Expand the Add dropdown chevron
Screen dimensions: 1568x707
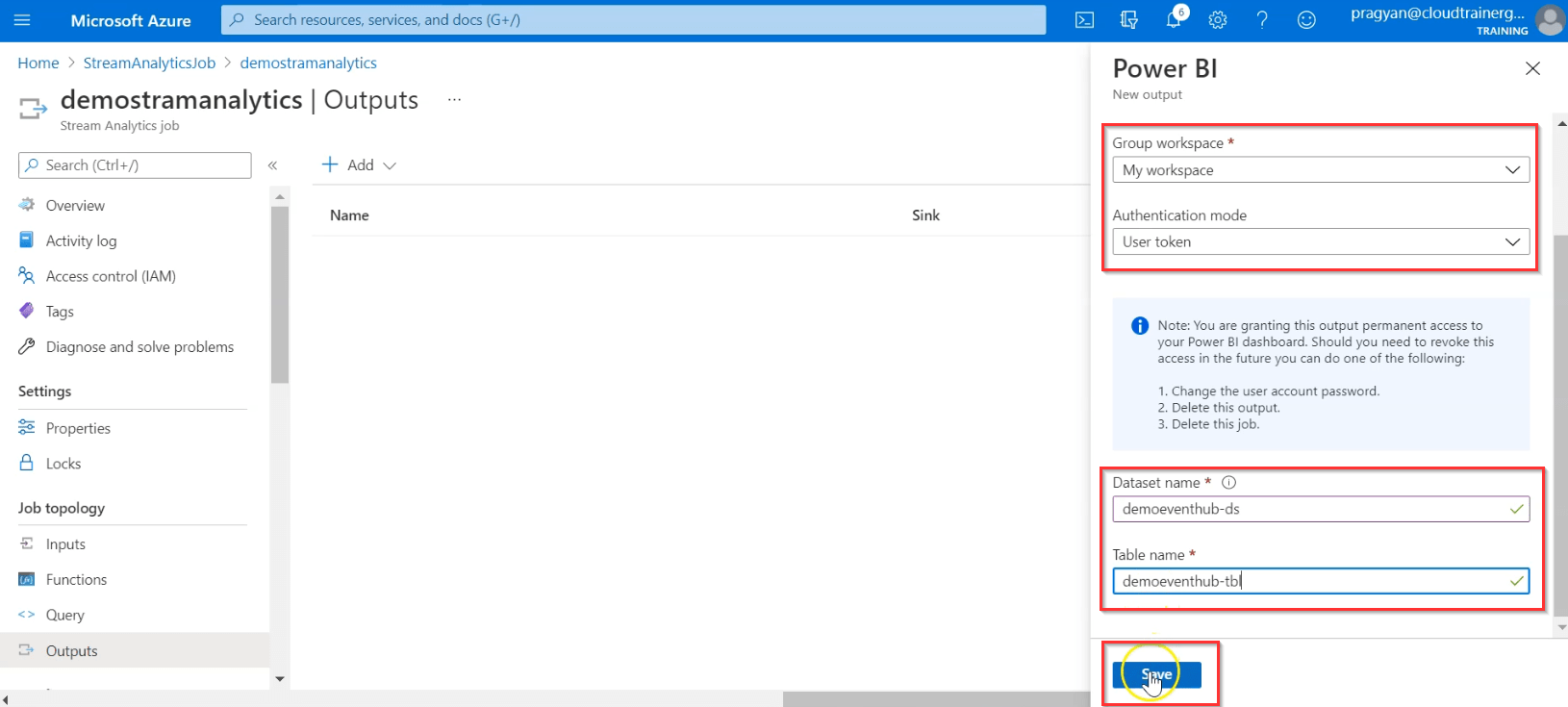[x=390, y=165]
